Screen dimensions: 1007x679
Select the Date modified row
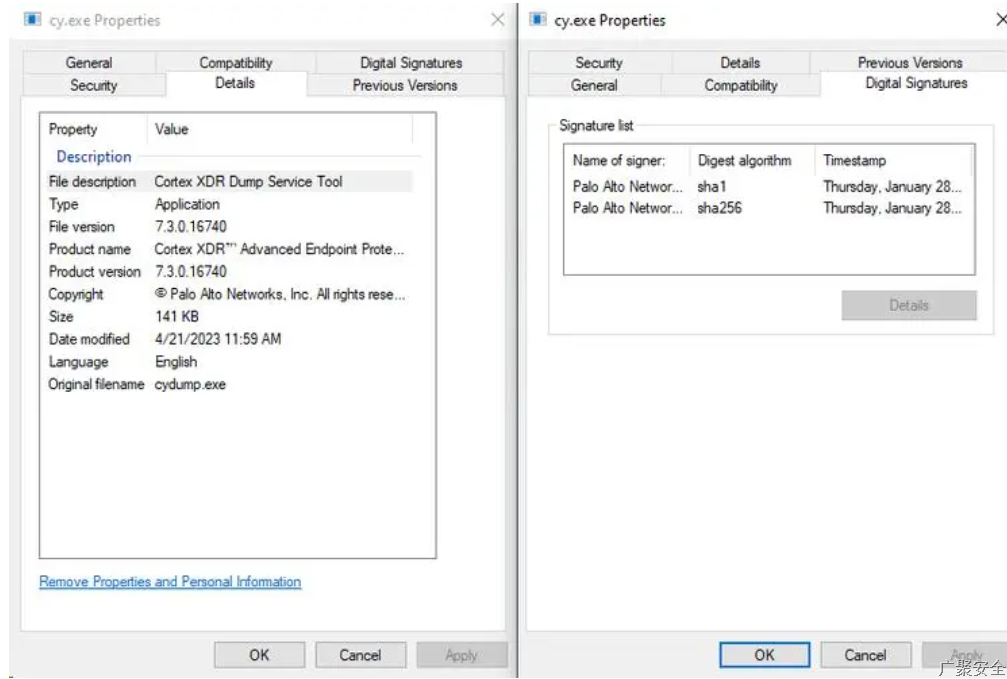pos(229,339)
